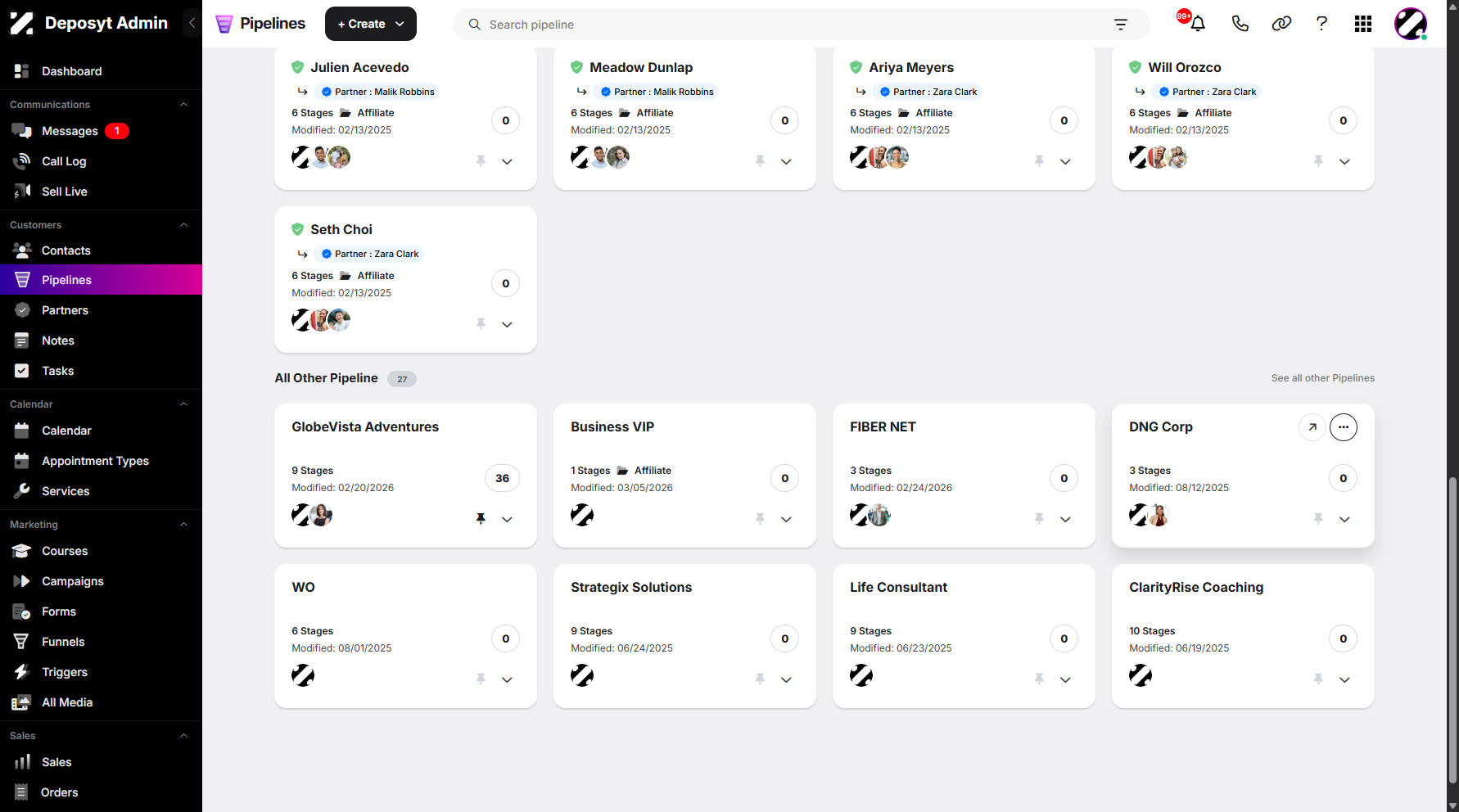This screenshot has height=812, width=1459.
Task: Click the search filter icon
Action: pyautogui.click(x=1121, y=25)
